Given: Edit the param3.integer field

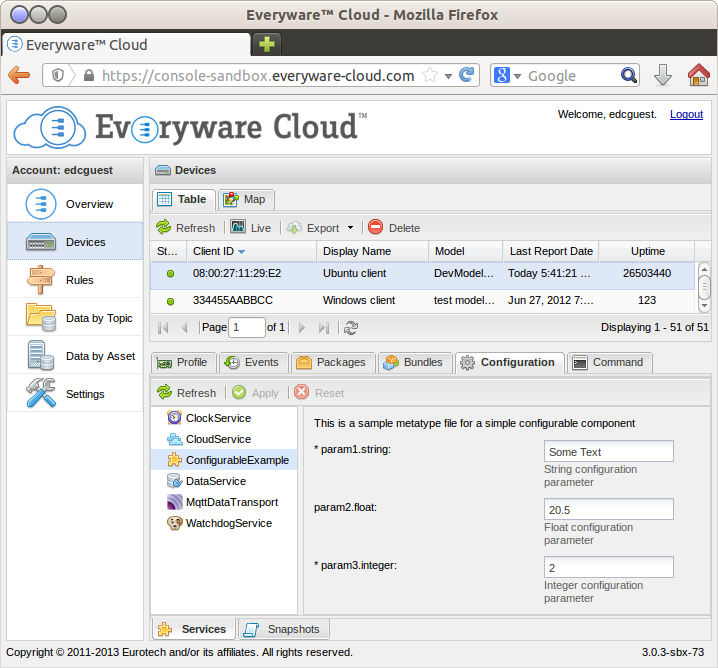Looking at the screenshot, I should [x=609, y=568].
